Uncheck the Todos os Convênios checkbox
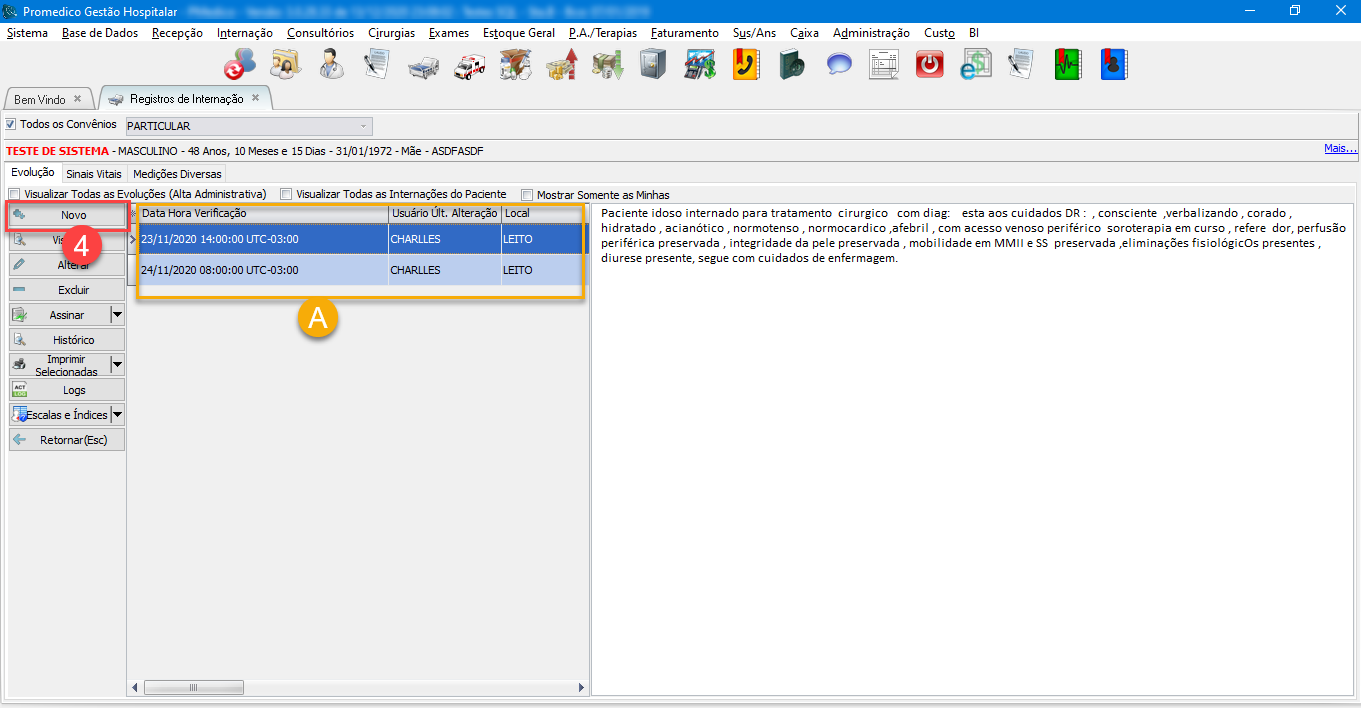 (12, 125)
